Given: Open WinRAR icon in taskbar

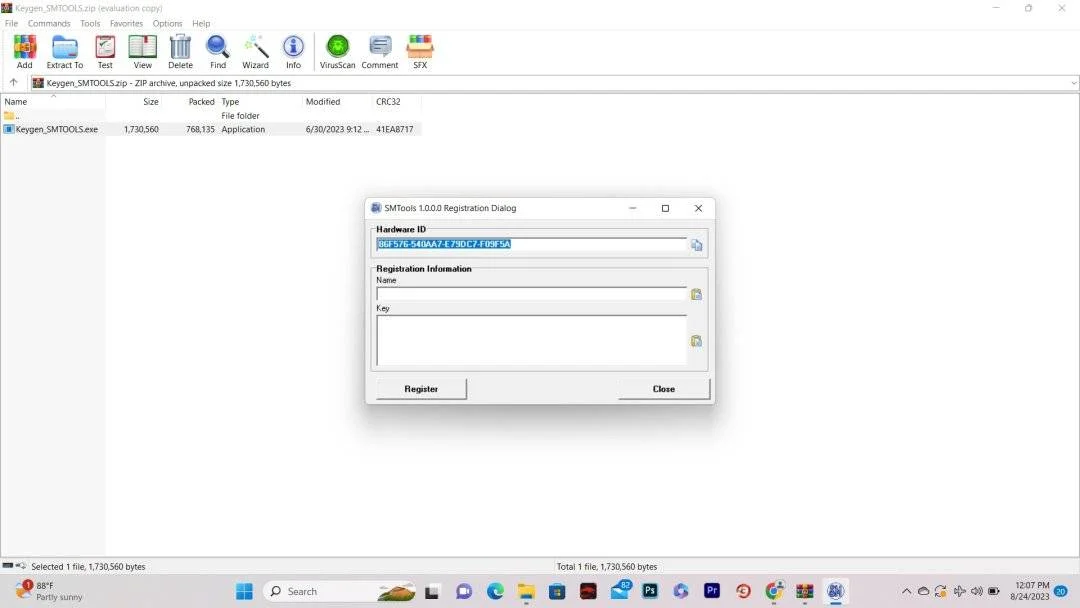Looking at the screenshot, I should click(x=804, y=591).
